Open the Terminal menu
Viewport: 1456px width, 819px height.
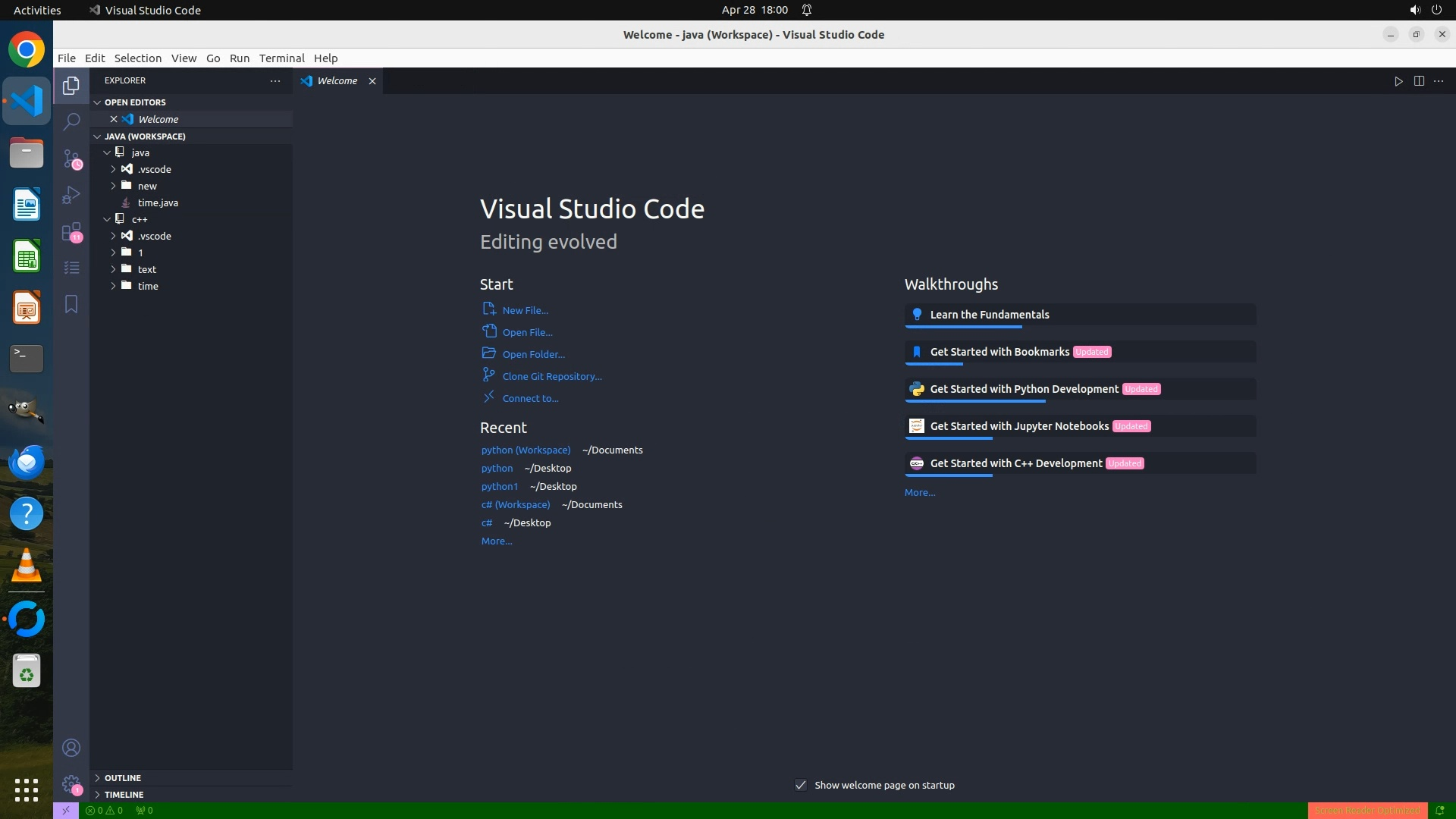tap(281, 58)
